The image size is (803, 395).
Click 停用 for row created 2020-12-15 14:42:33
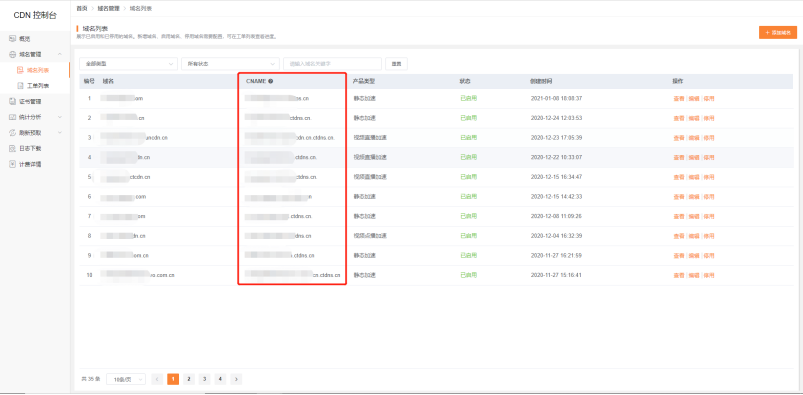(709, 197)
